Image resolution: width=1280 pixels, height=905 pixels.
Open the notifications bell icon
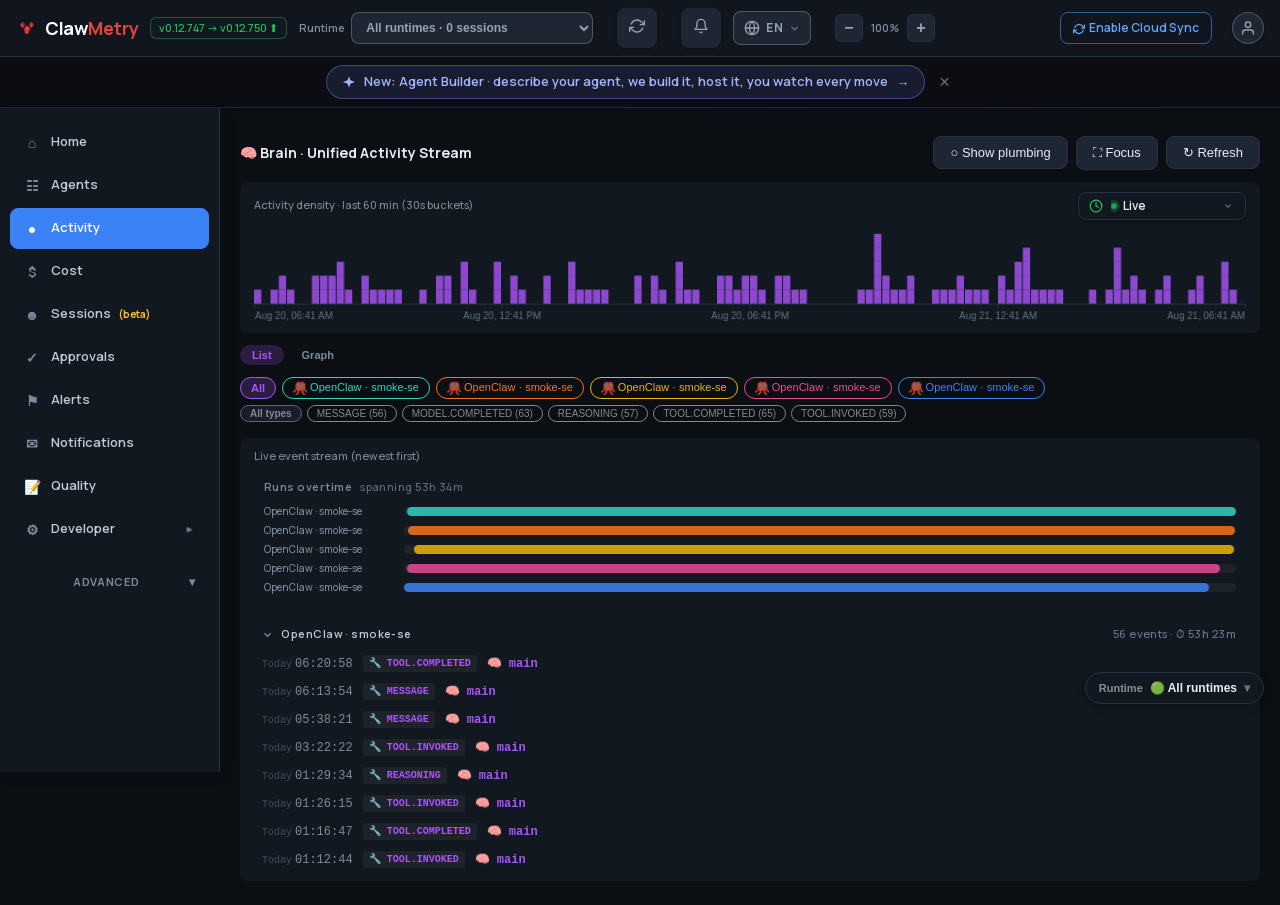coord(701,28)
